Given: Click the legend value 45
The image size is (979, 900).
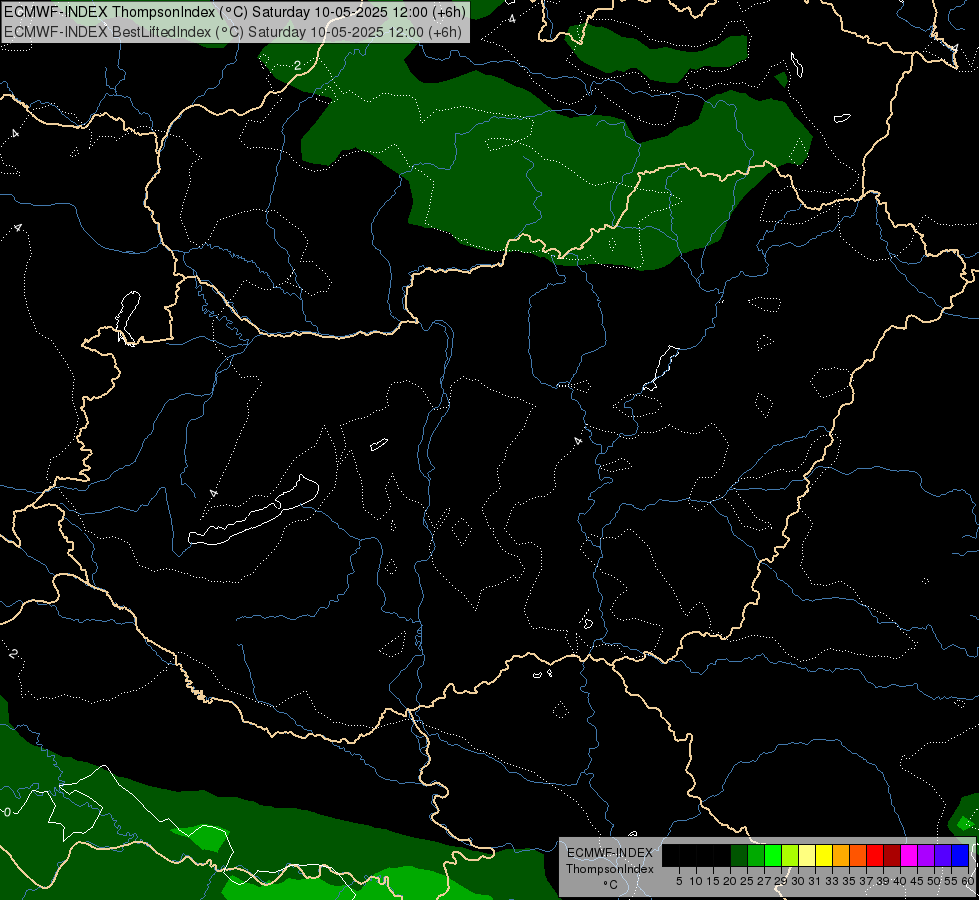Looking at the screenshot, I should click(x=918, y=881).
